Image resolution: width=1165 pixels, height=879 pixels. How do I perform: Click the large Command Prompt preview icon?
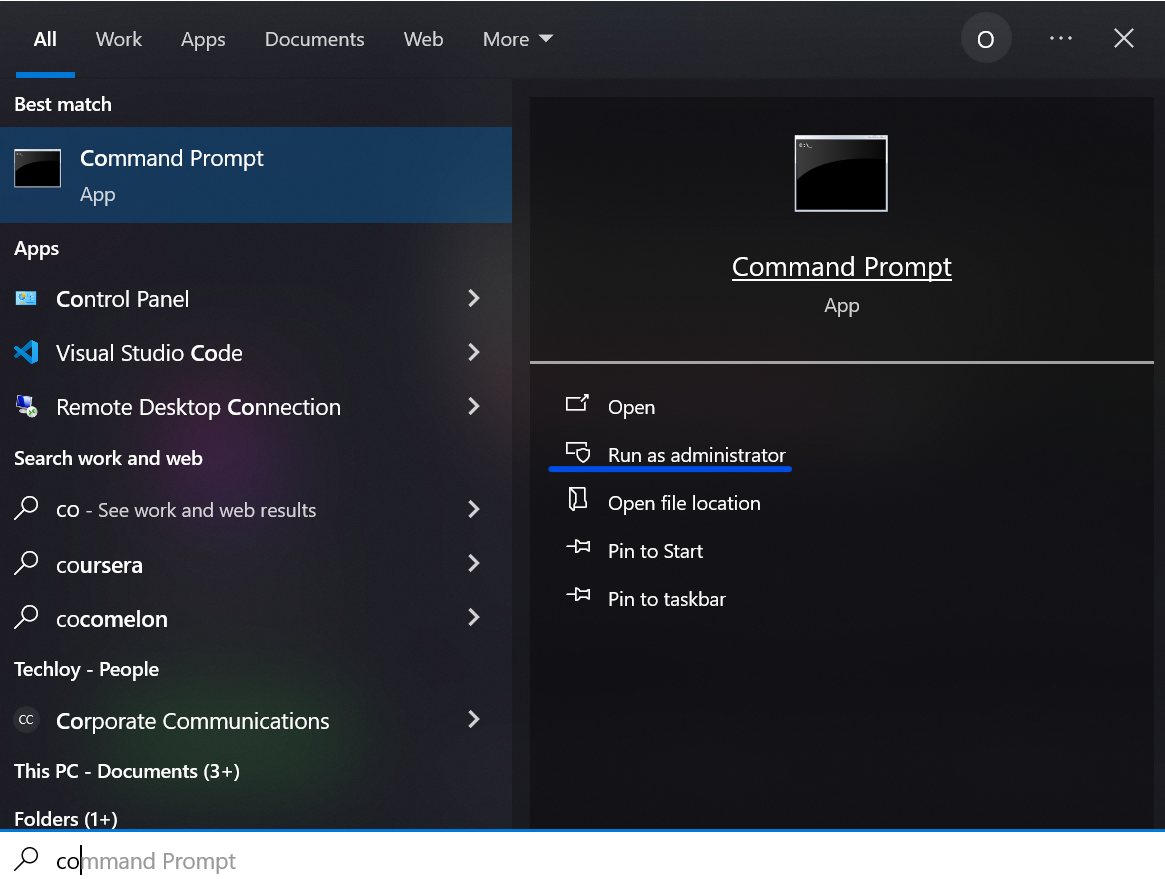tap(840, 174)
